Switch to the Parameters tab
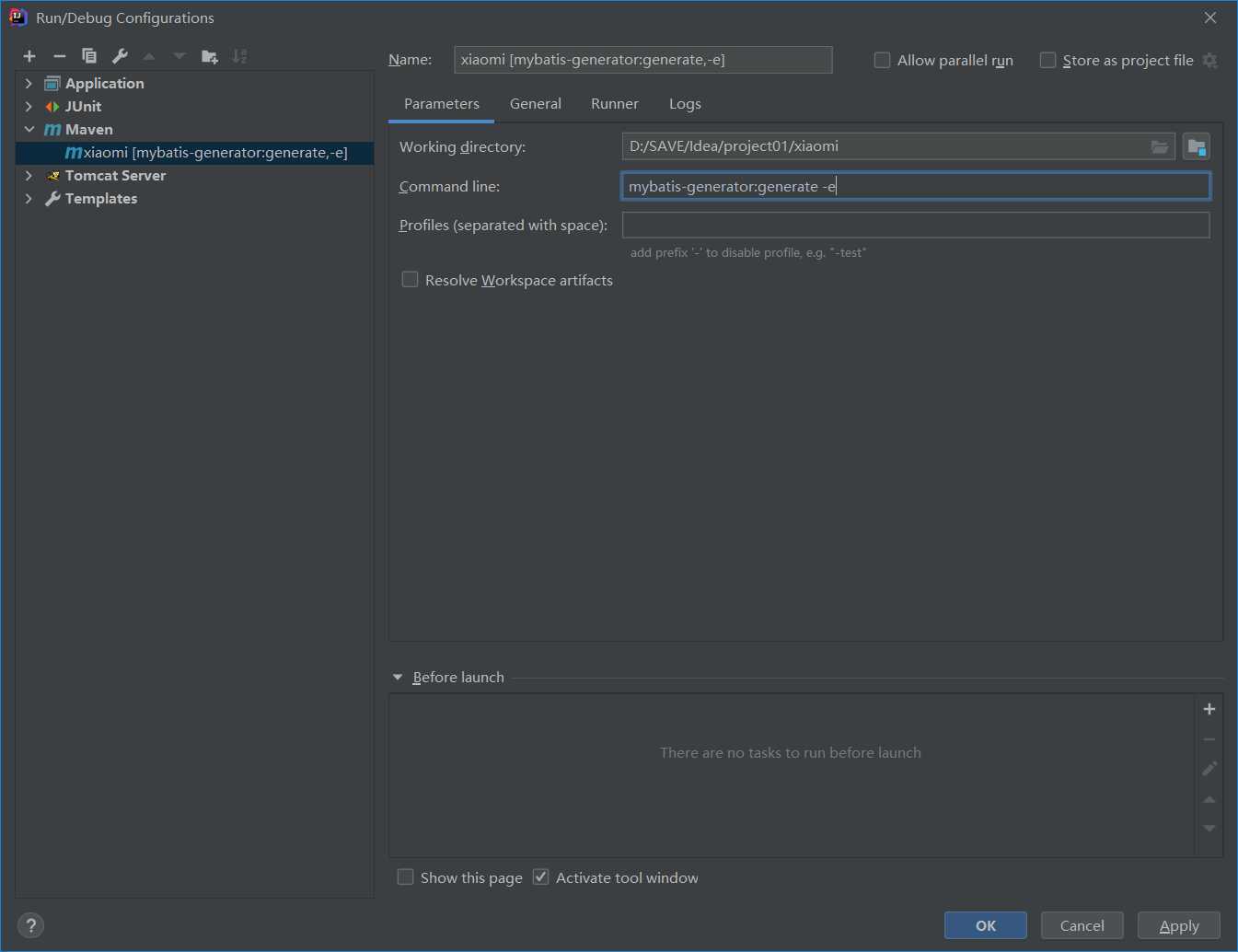Image resolution: width=1238 pixels, height=952 pixels. click(x=442, y=104)
